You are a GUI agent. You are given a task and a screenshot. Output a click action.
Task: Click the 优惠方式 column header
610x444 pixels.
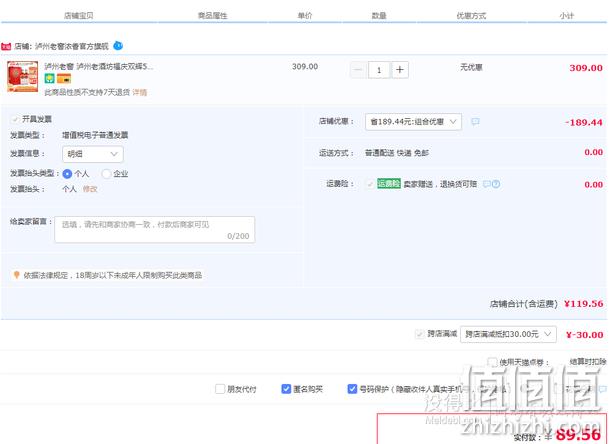click(x=471, y=16)
